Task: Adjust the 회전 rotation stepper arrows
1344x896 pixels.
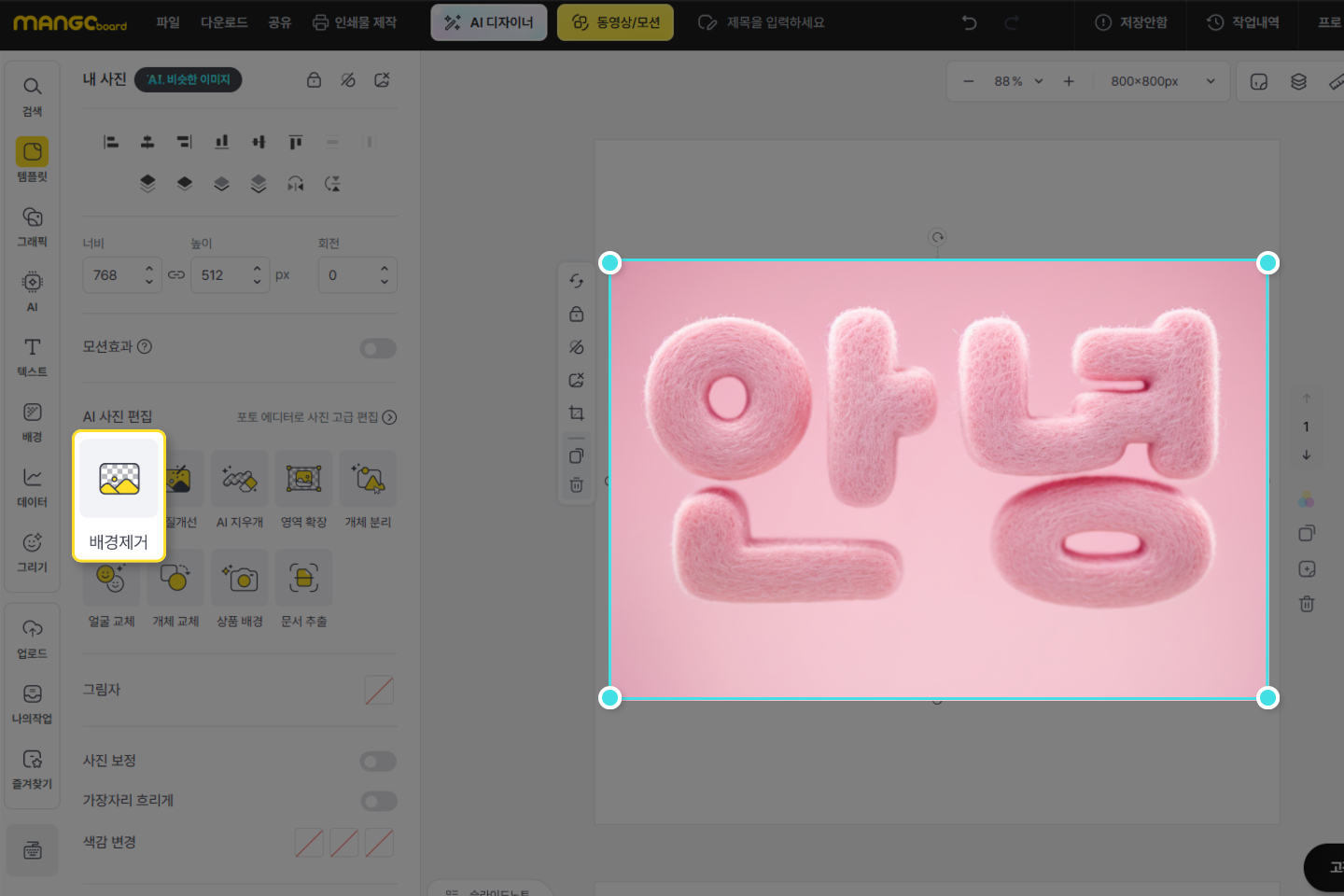Action: (x=385, y=275)
